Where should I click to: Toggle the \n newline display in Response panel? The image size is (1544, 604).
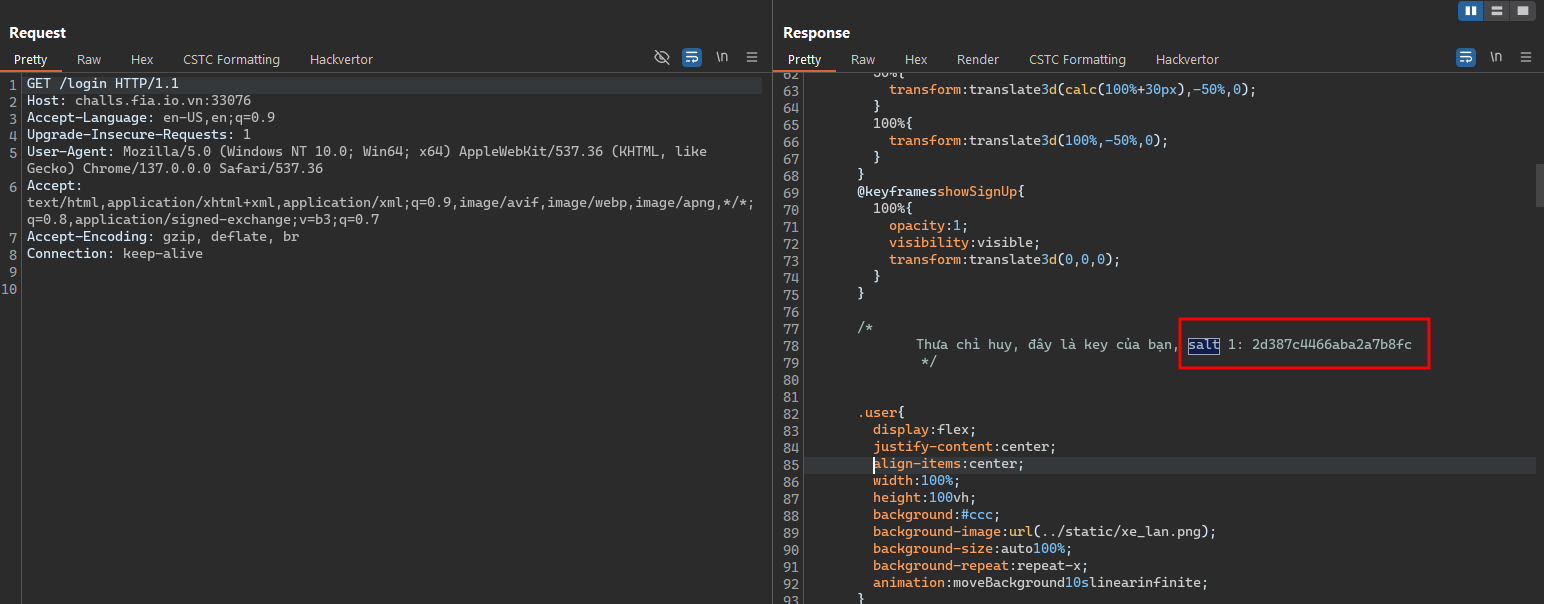[x=1496, y=57]
